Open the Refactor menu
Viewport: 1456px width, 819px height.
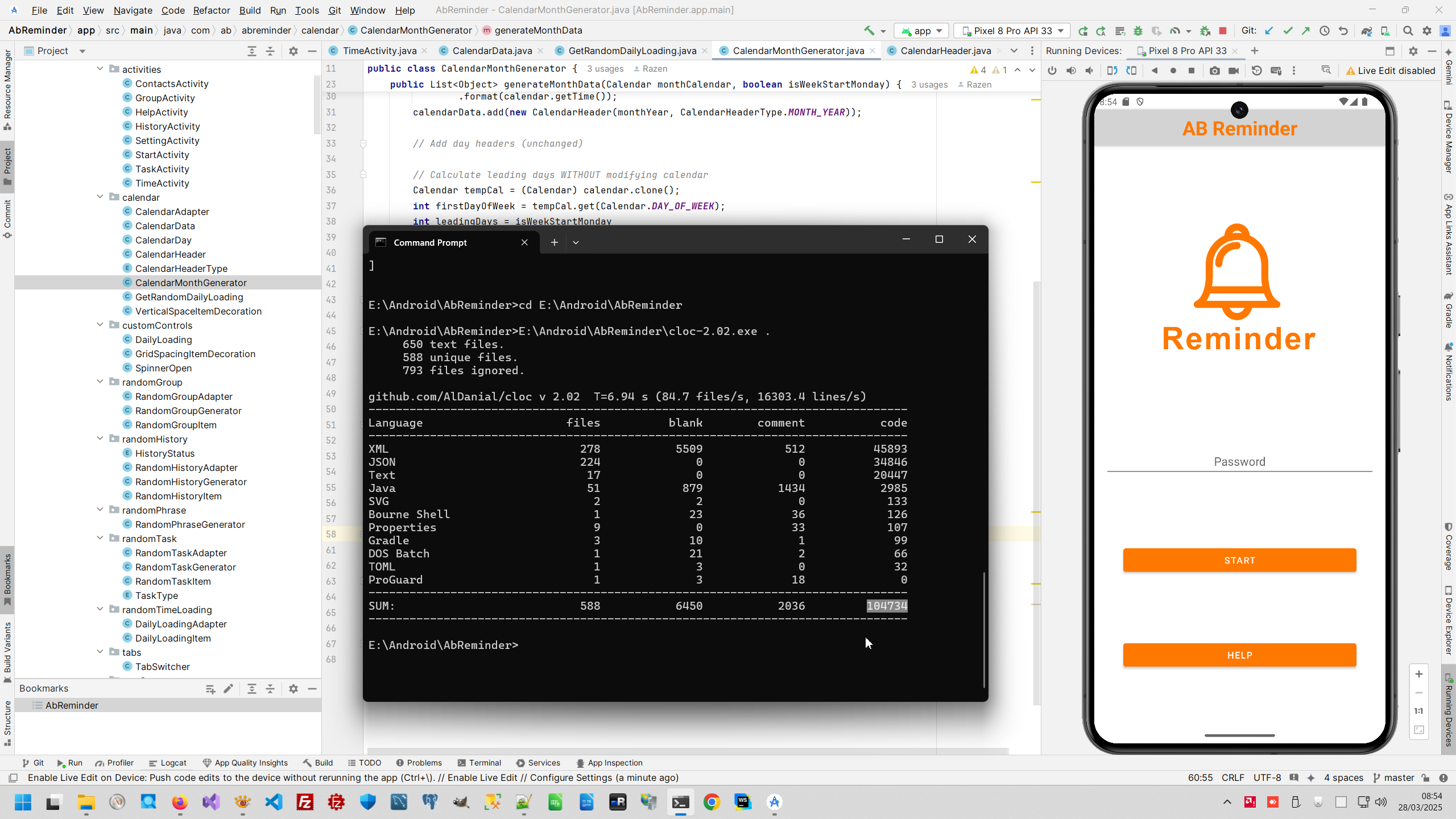pos(211,10)
